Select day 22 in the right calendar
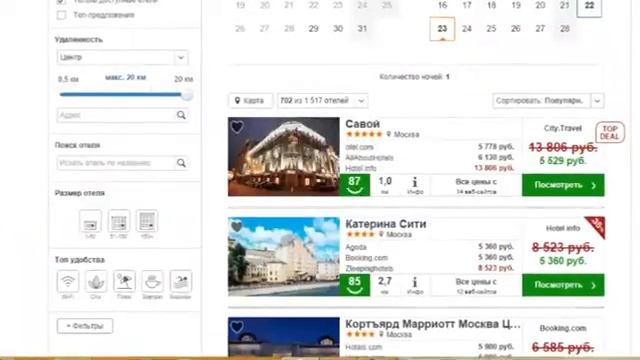The height and width of the screenshot is (360, 640). [x=589, y=6]
